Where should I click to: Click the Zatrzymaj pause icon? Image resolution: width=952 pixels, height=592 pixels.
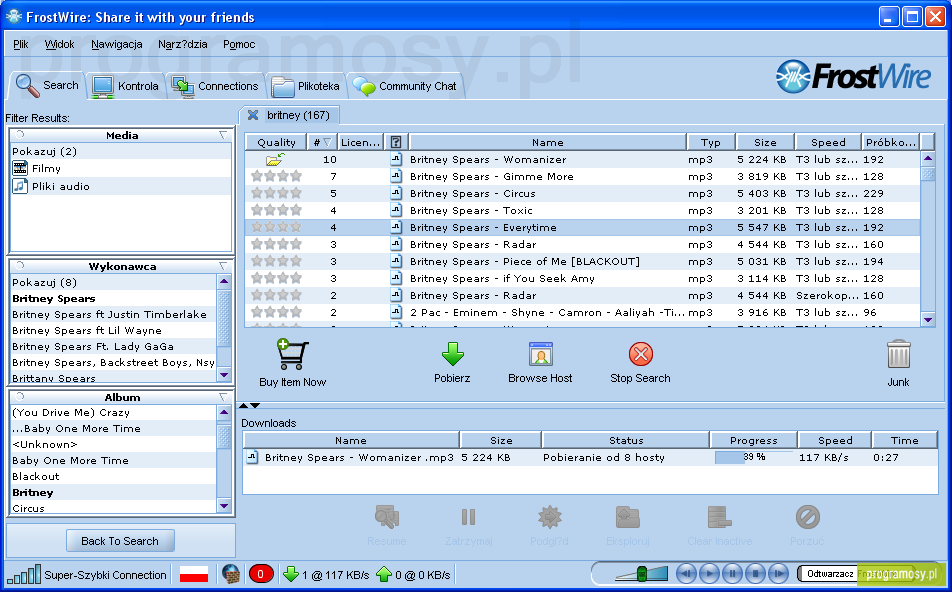click(468, 517)
